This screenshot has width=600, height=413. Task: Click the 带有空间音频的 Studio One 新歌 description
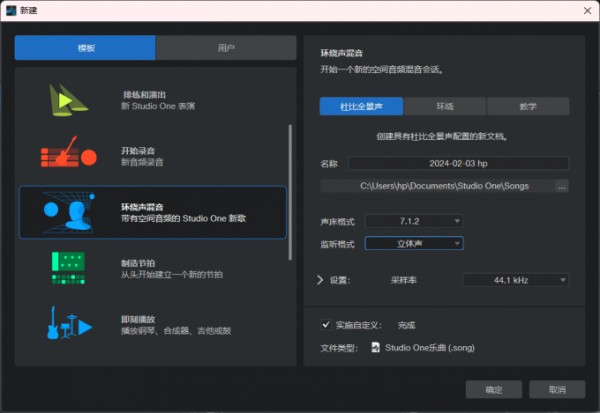(x=183, y=219)
